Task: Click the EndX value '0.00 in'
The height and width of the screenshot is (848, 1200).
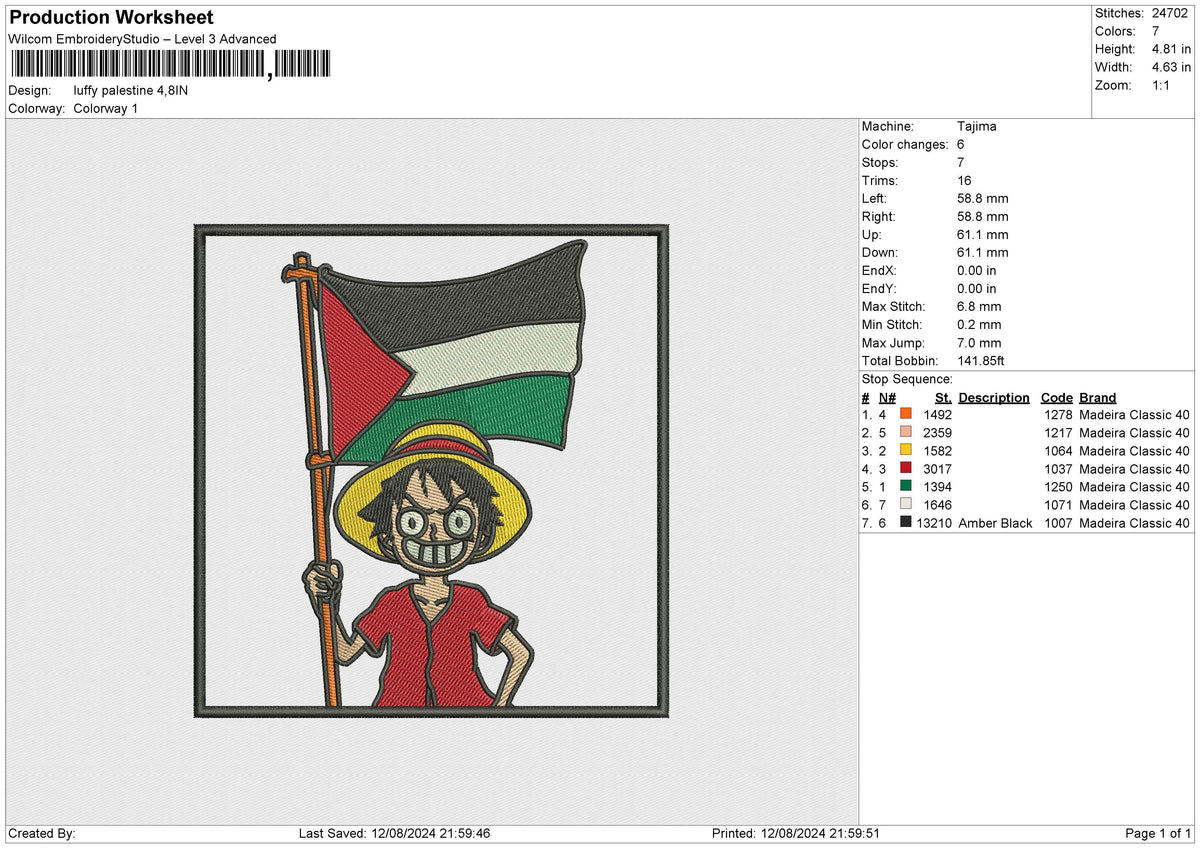Action: (x=976, y=270)
